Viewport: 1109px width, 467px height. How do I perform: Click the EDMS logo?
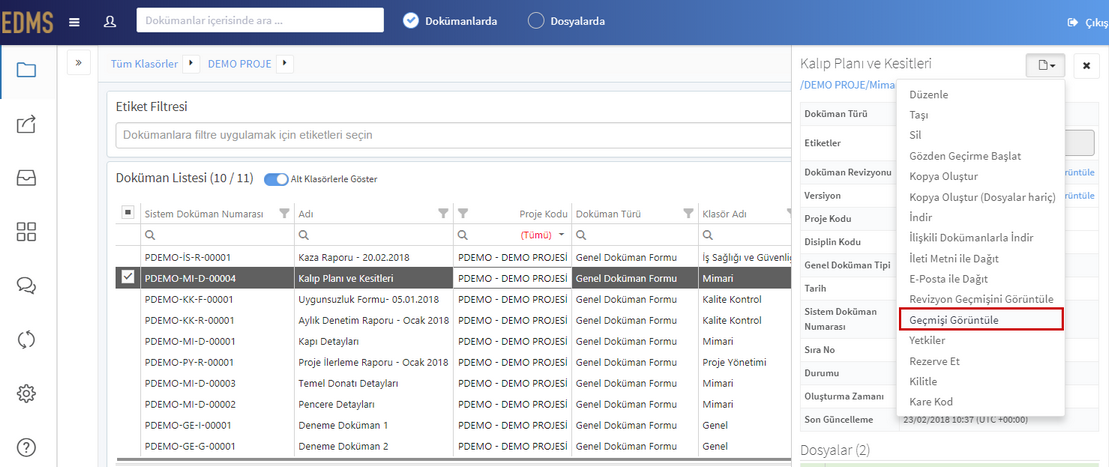tap(27, 22)
